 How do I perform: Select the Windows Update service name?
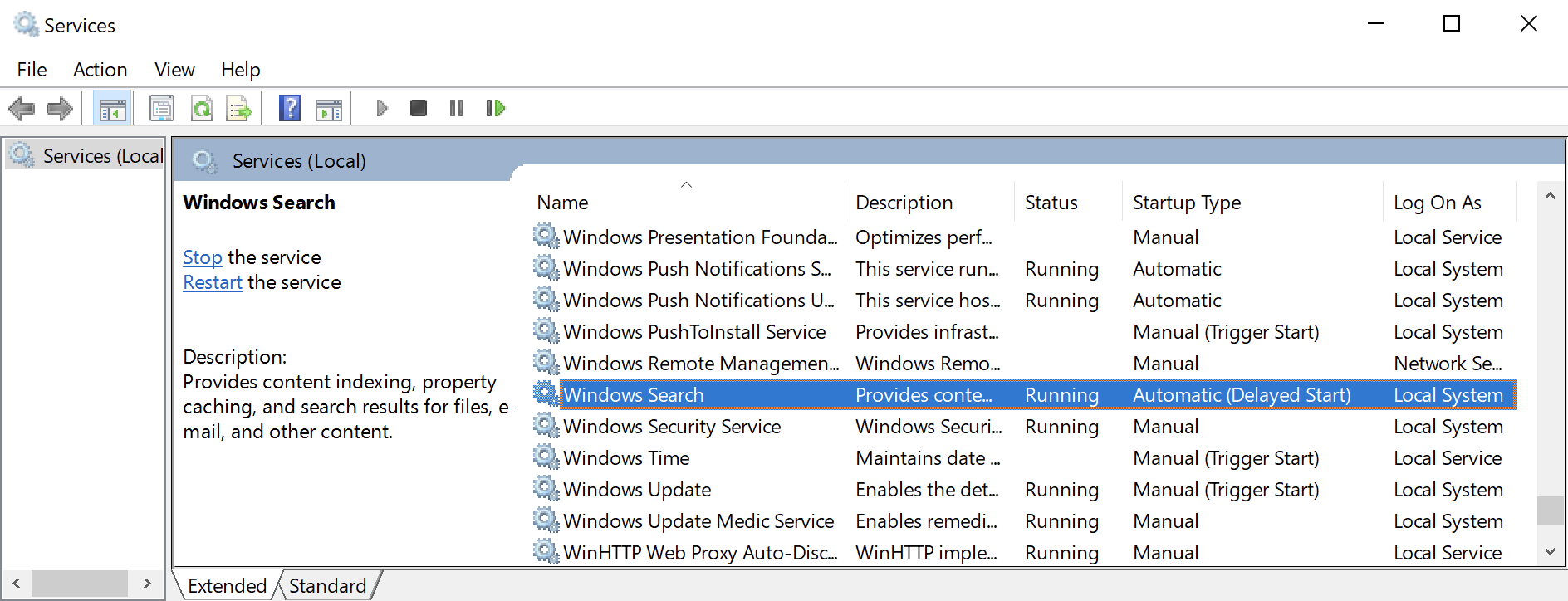coord(637,490)
